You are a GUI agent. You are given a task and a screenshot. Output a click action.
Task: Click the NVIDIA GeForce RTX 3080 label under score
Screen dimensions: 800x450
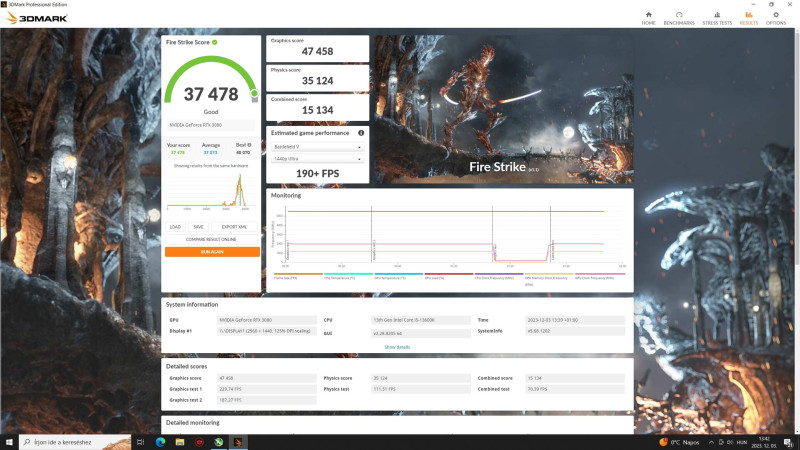(x=211, y=125)
